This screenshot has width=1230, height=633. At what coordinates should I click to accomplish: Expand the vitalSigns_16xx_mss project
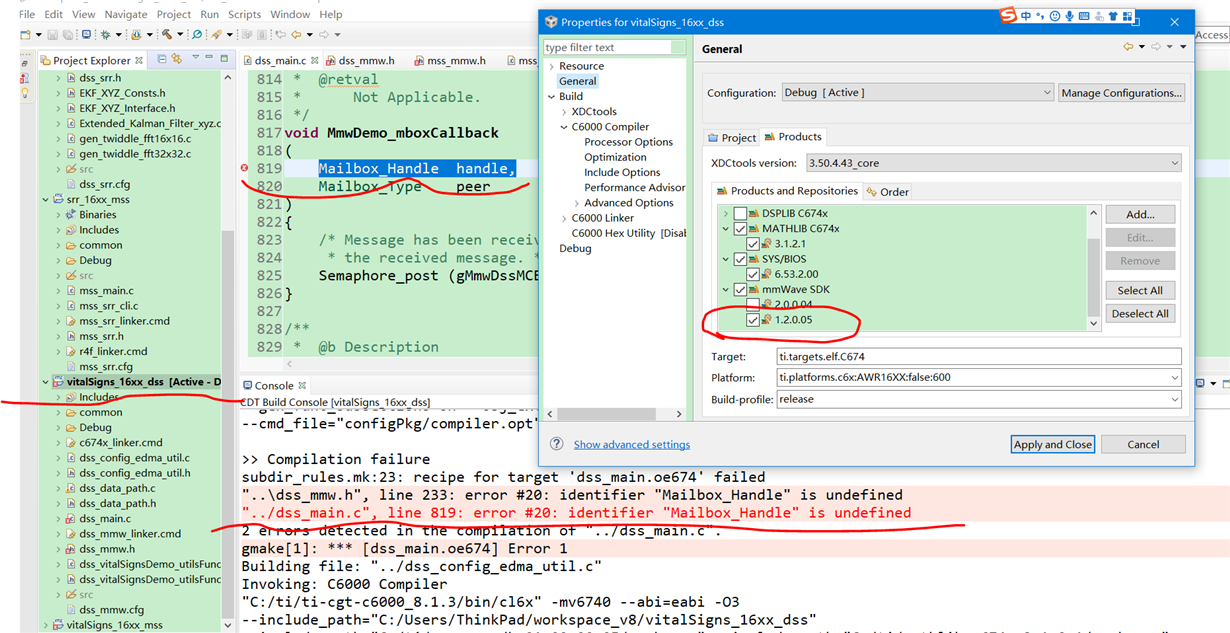click(45, 625)
